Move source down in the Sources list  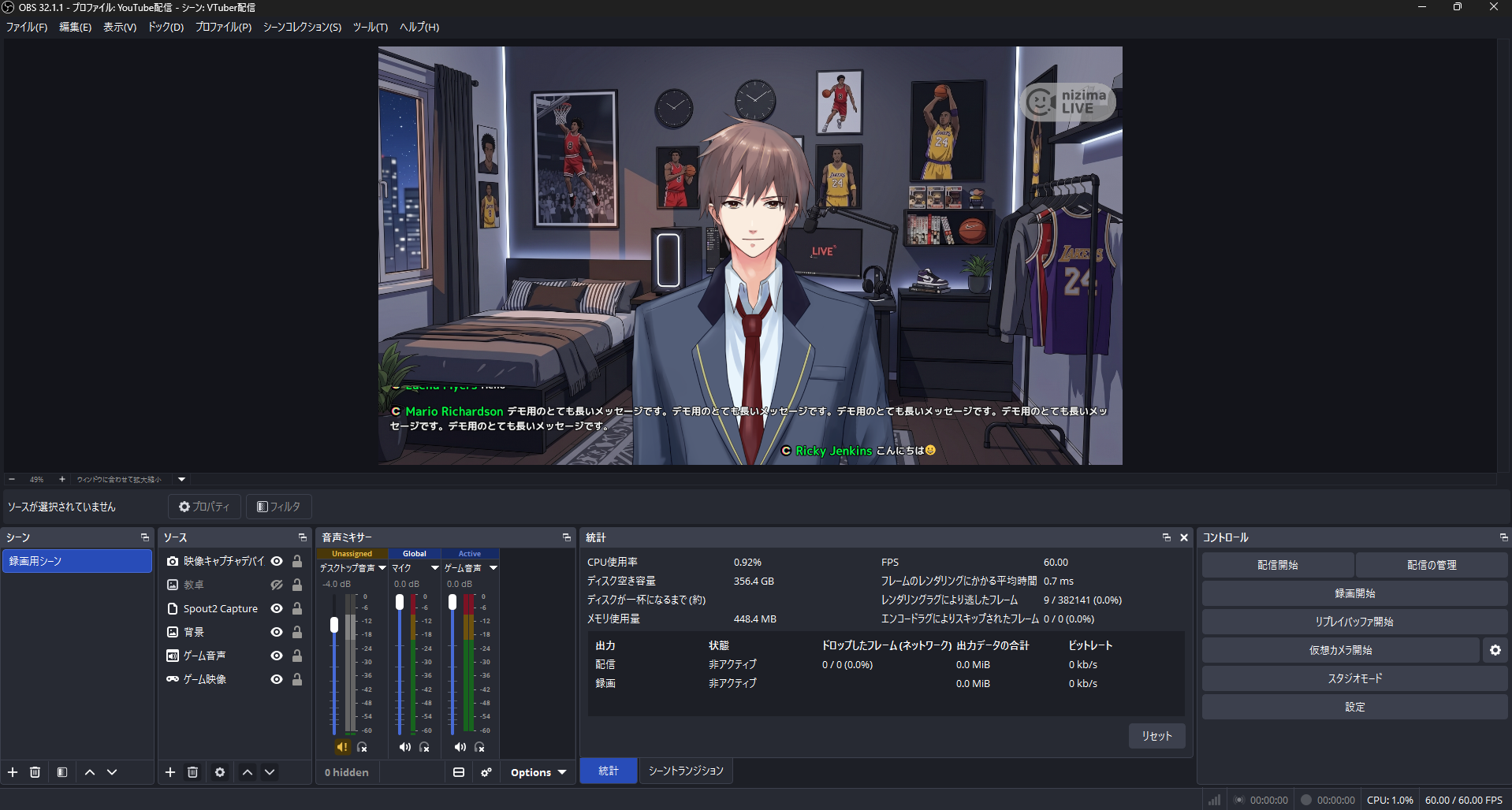click(x=270, y=772)
